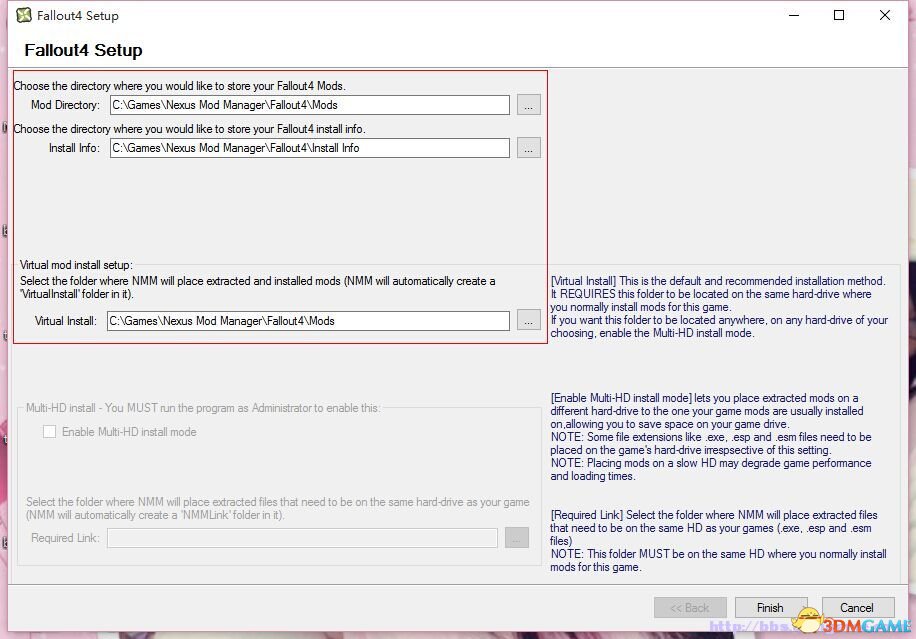Minimize the Fallout4 Setup window
Viewport: 916px width, 639px height.
pyautogui.click(x=793, y=15)
